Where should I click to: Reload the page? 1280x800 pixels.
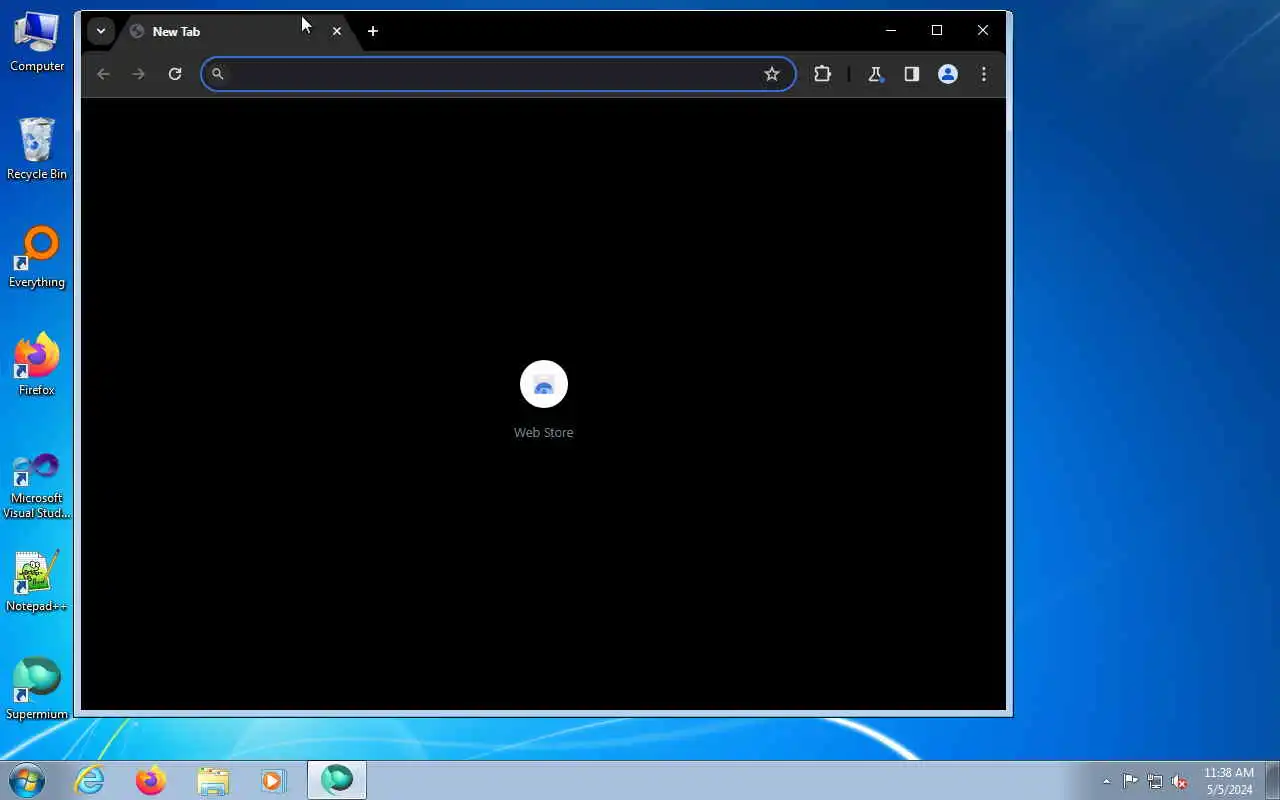point(175,74)
